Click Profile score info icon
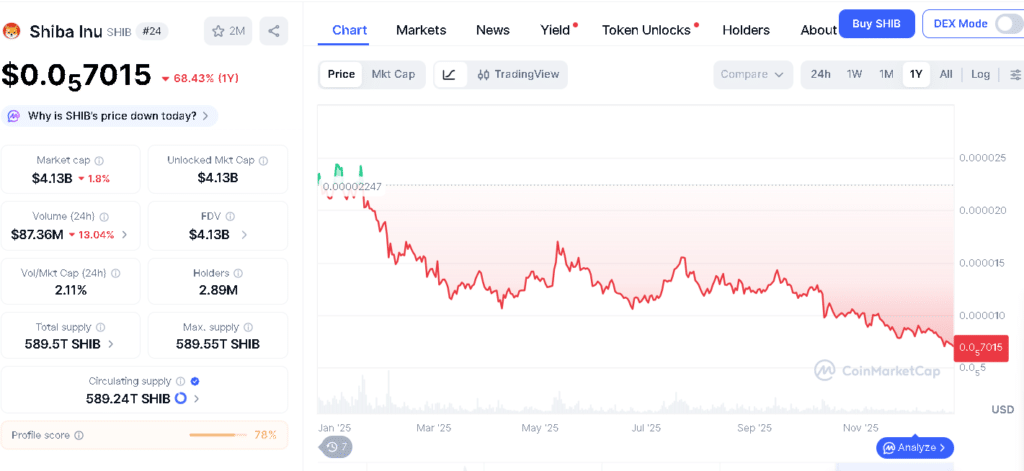This screenshot has height=471, width=1024. tap(79, 435)
